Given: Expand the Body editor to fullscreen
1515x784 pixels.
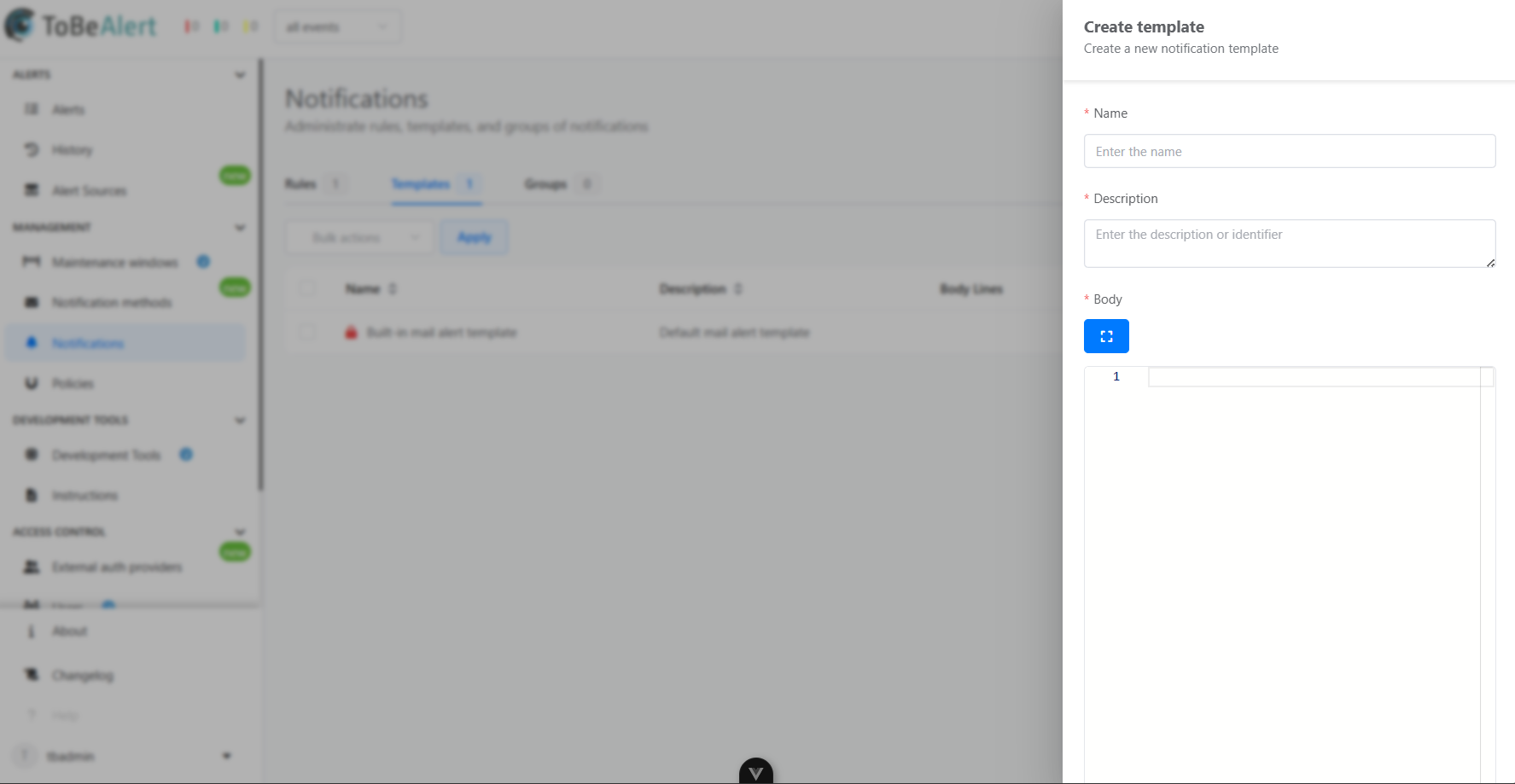Looking at the screenshot, I should (1106, 336).
